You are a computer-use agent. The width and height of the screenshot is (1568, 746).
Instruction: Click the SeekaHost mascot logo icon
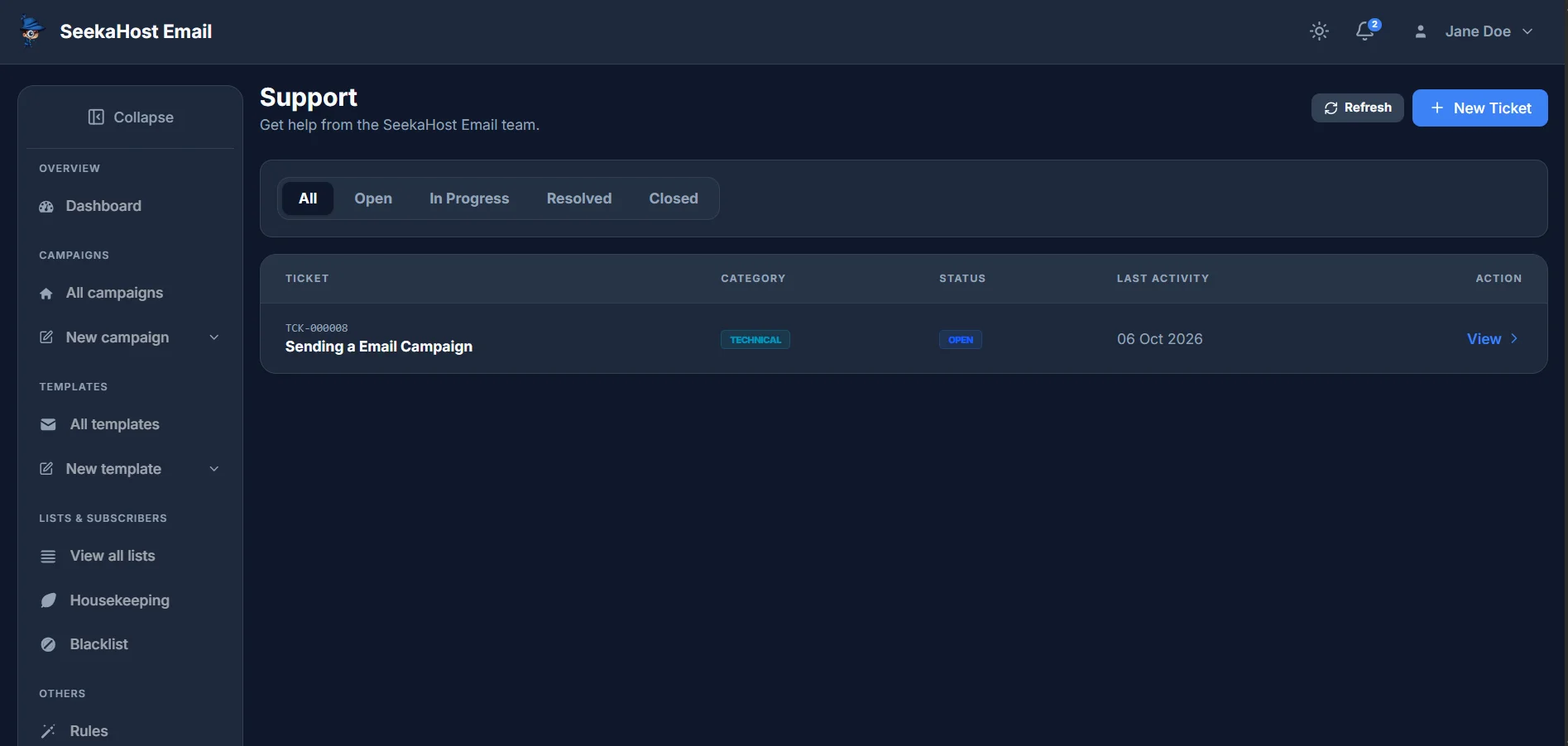[31, 31]
